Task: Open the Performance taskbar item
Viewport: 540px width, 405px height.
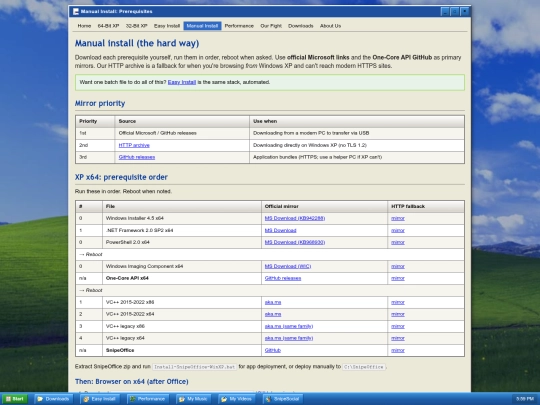Action: coord(148,399)
